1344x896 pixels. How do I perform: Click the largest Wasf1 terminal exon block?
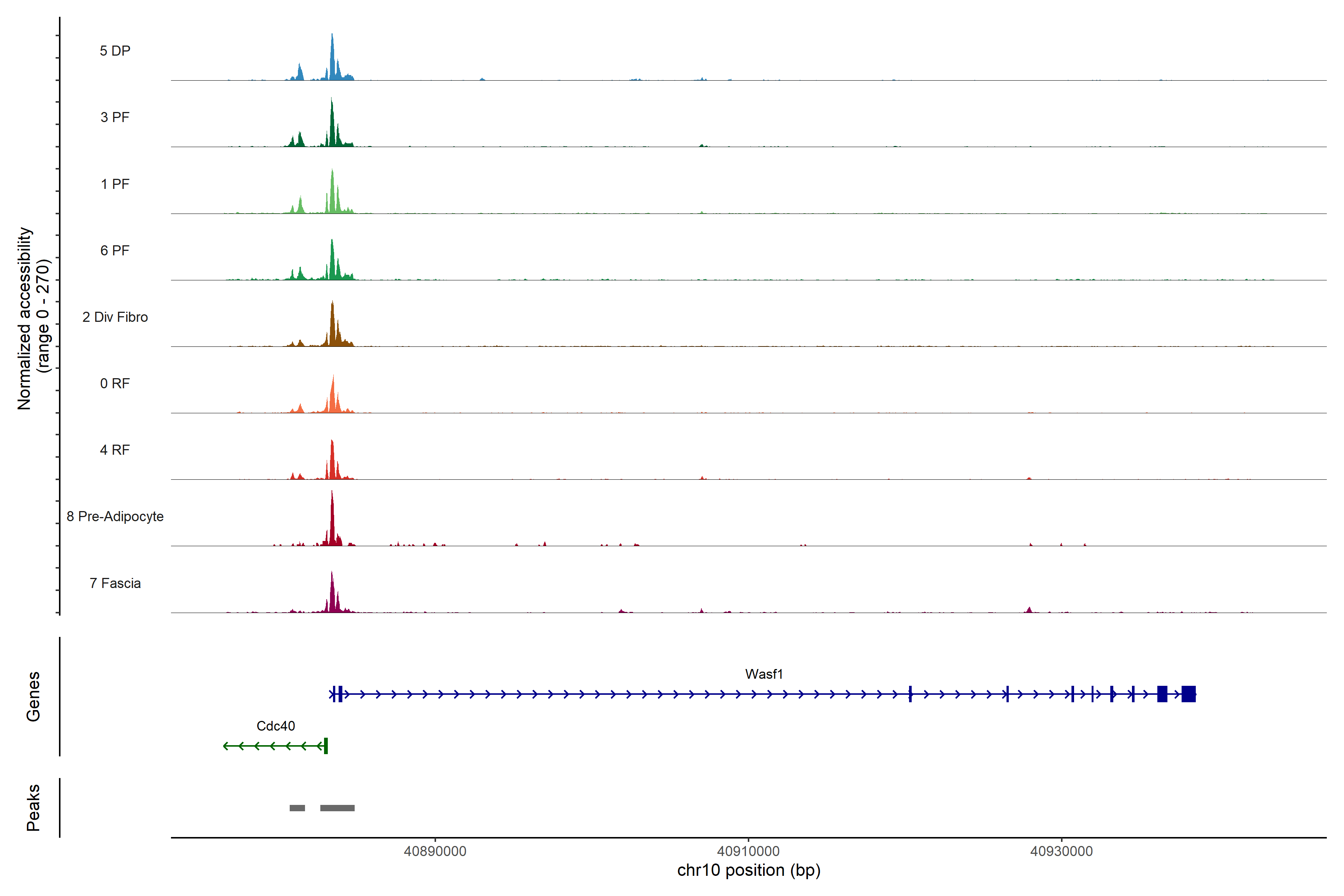click(1189, 694)
